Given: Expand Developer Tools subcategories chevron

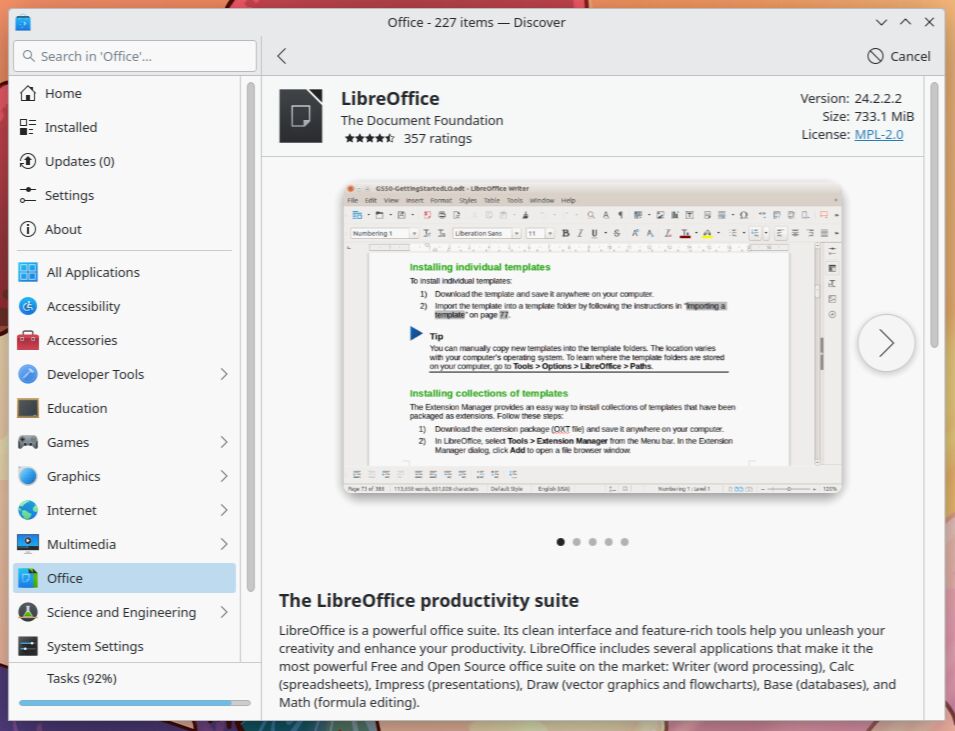Looking at the screenshot, I should click(x=224, y=374).
